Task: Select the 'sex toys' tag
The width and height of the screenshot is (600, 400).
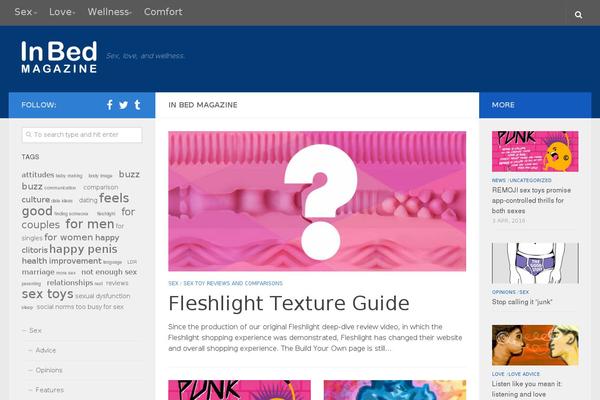Action: [47, 294]
